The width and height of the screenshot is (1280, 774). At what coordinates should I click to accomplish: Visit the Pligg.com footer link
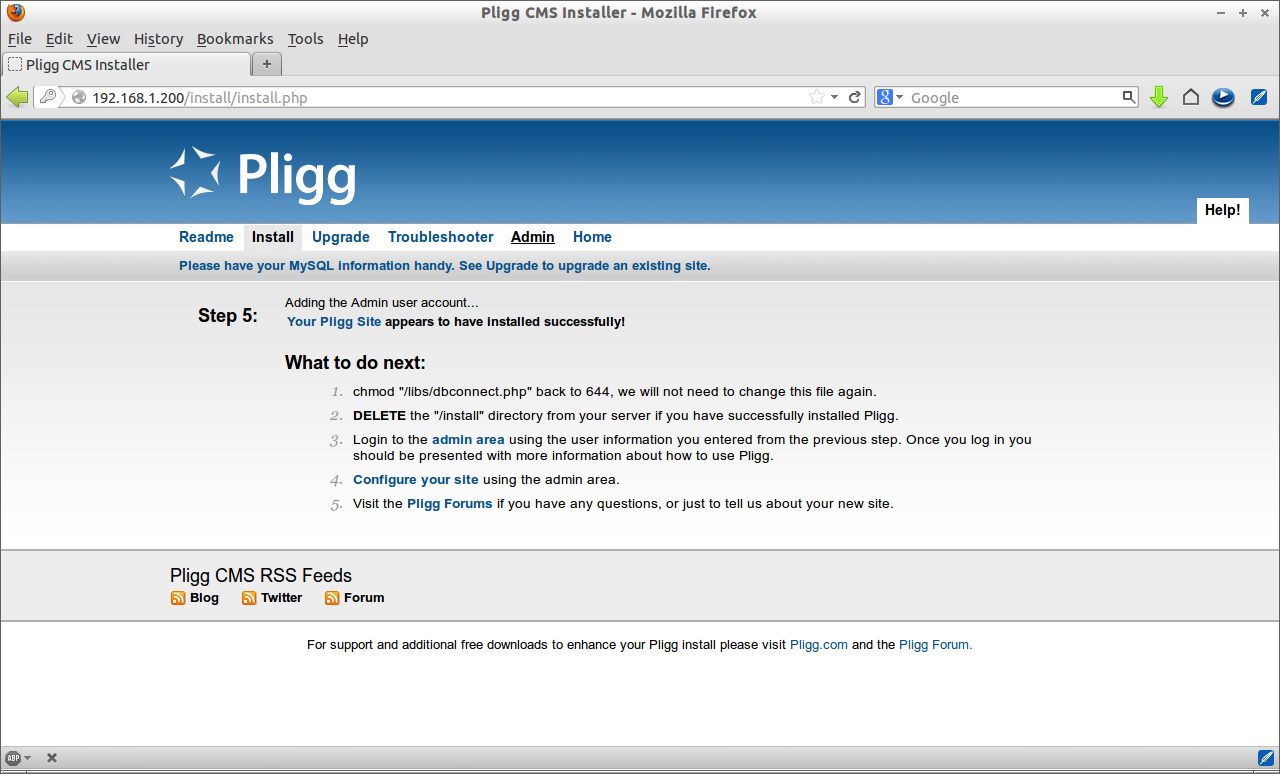(819, 645)
